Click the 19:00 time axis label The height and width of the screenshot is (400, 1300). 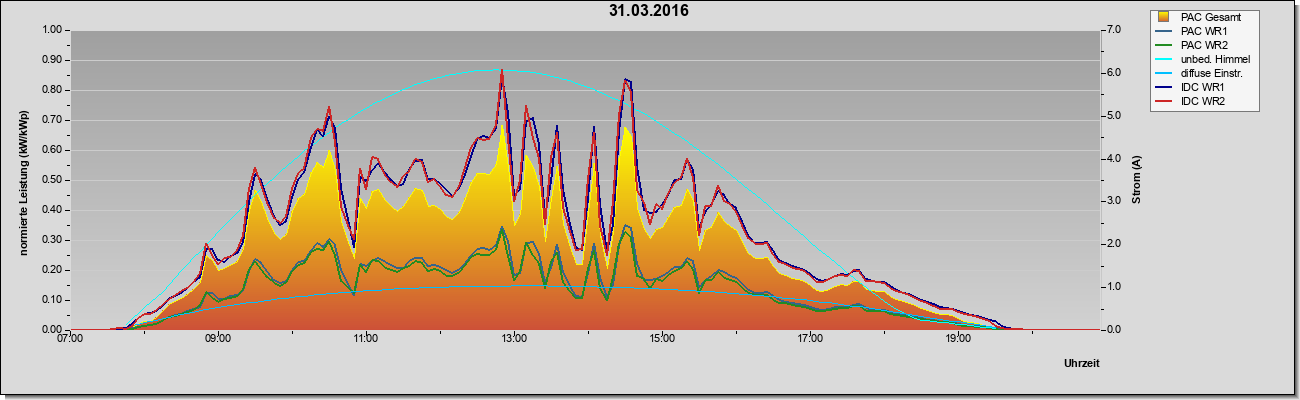[958, 340]
